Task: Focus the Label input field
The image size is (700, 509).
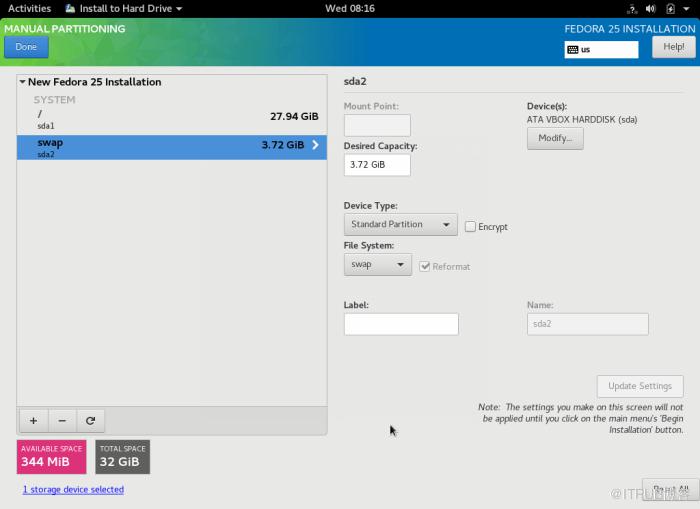Action: 401,324
